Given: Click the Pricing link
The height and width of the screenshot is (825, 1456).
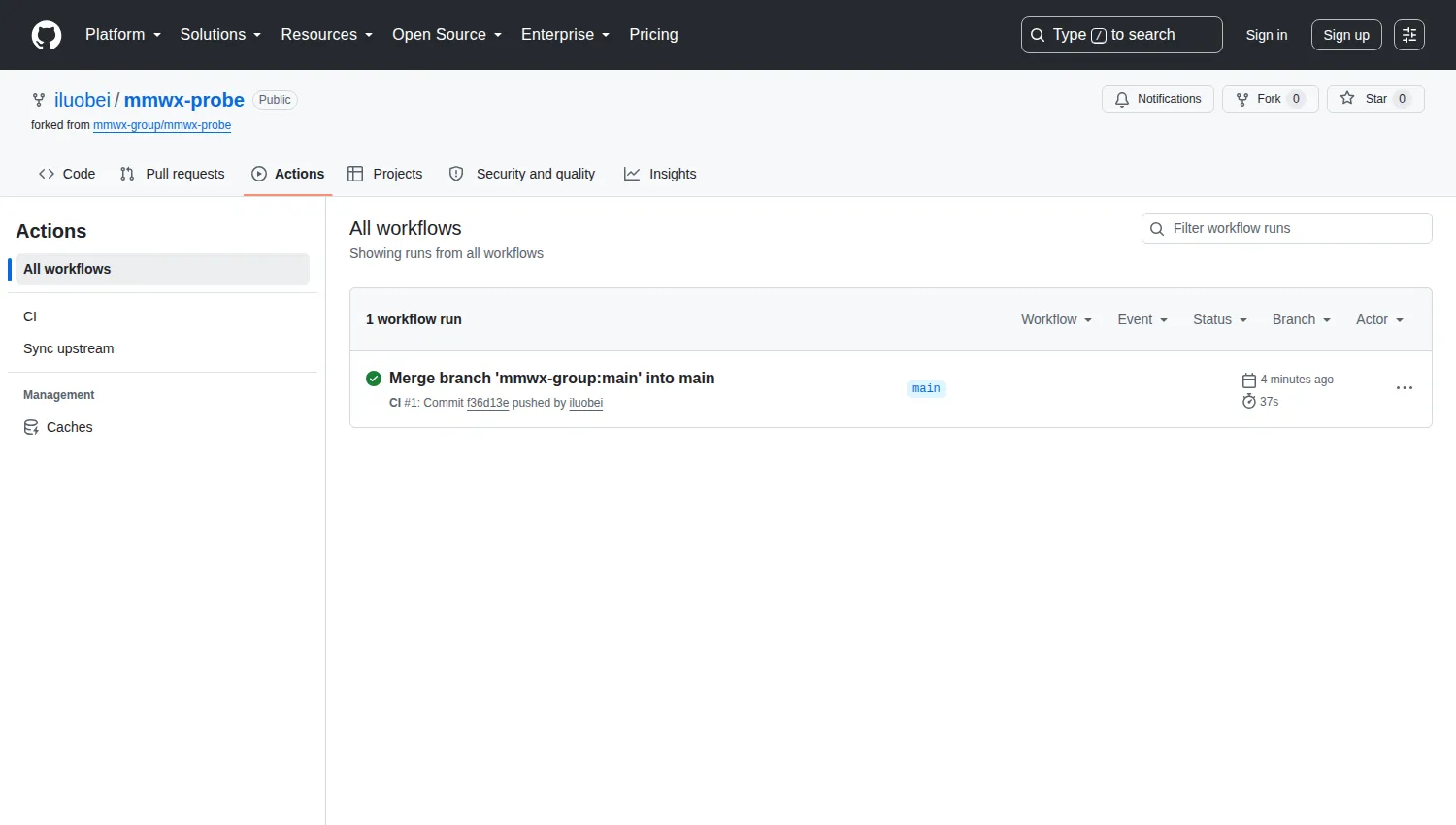Looking at the screenshot, I should click(653, 35).
